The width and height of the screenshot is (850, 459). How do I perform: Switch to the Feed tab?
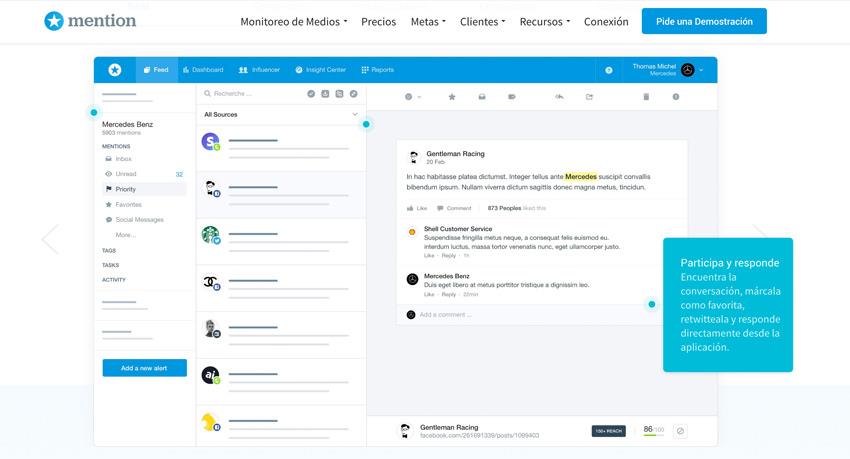pos(156,70)
